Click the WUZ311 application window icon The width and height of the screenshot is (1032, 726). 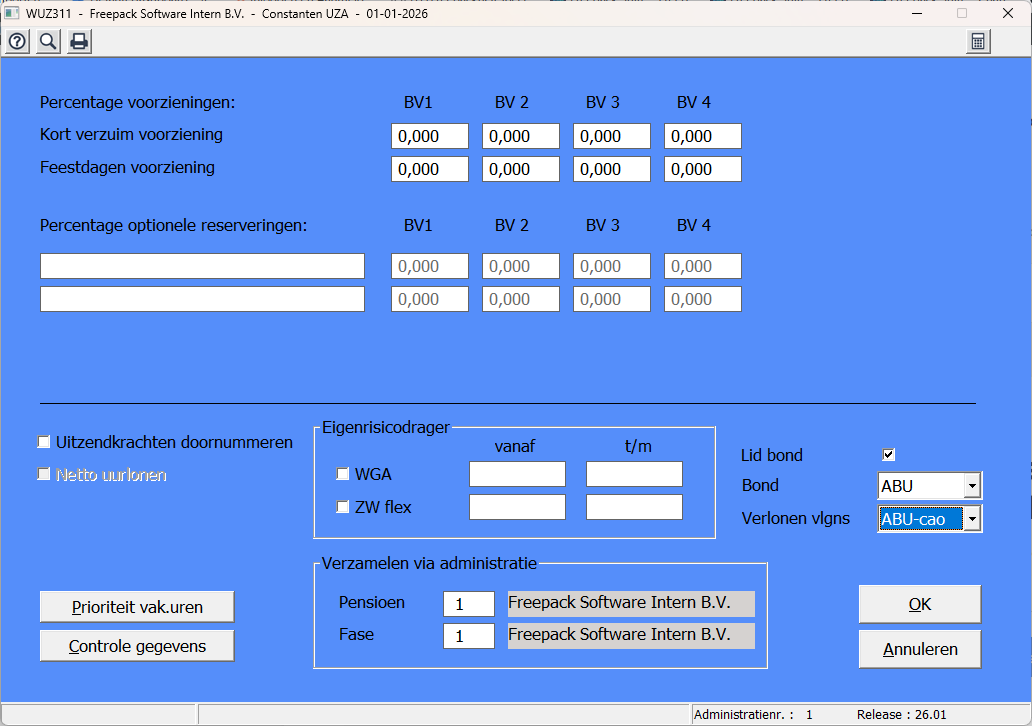tap(13, 13)
